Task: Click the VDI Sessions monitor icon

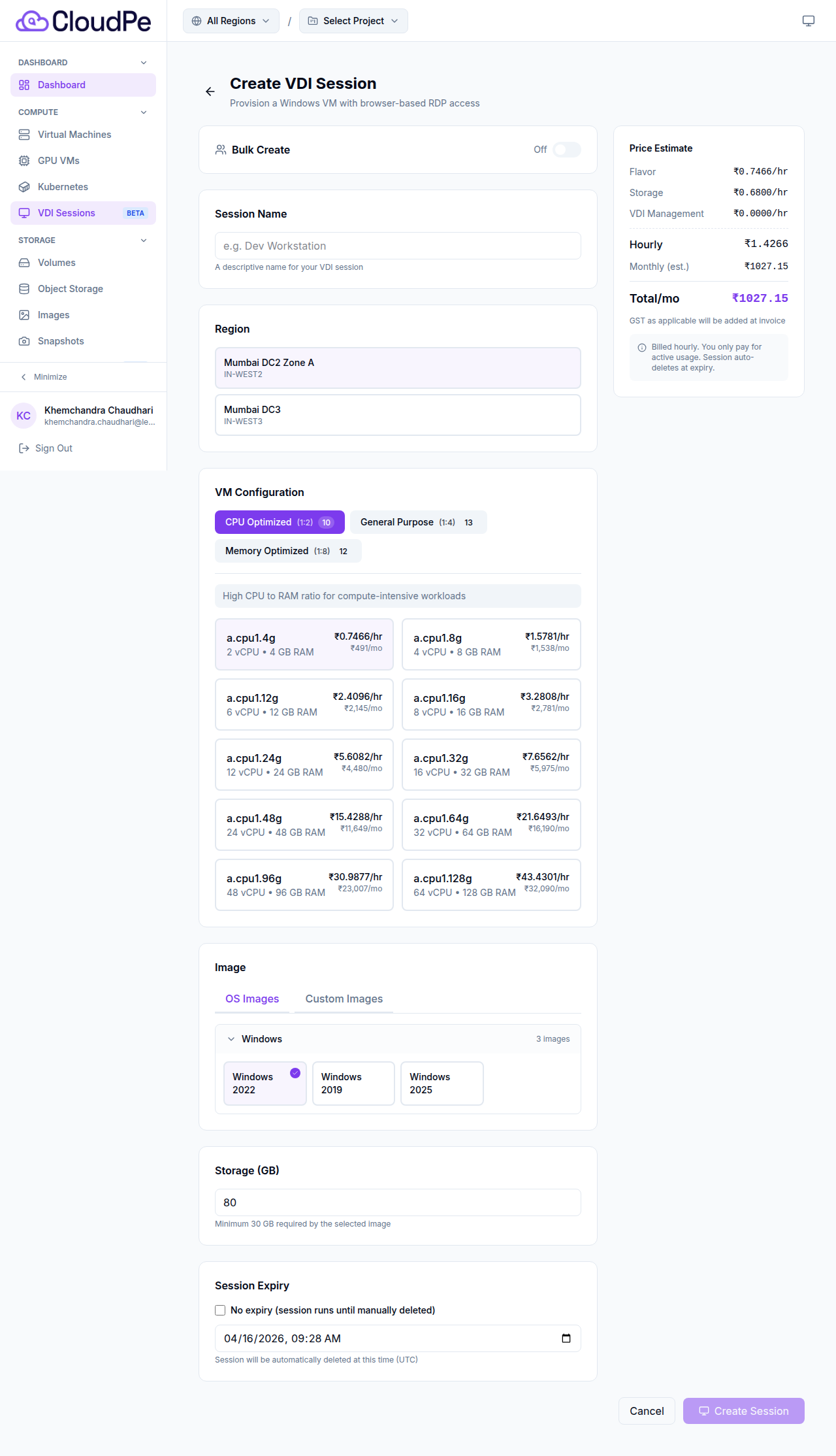Action: coord(24,213)
